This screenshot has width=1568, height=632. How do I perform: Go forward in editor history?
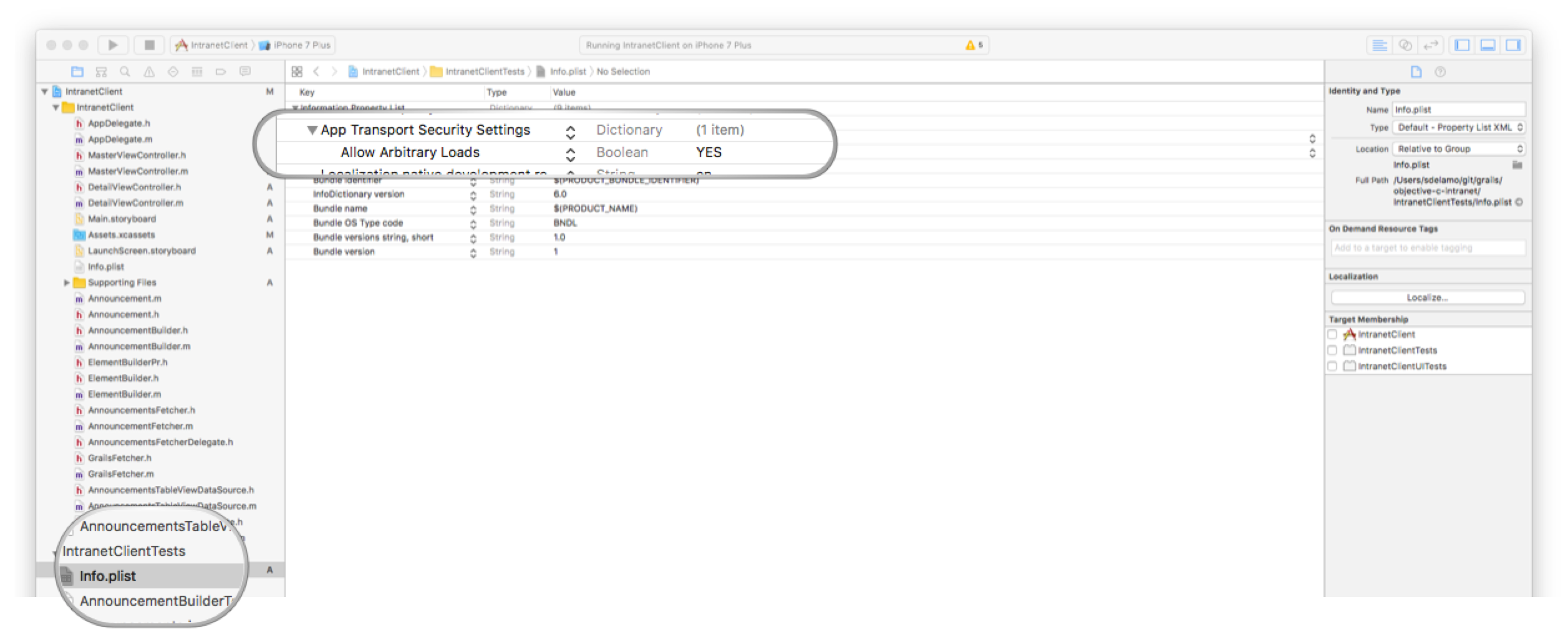click(x=334, y=72)
